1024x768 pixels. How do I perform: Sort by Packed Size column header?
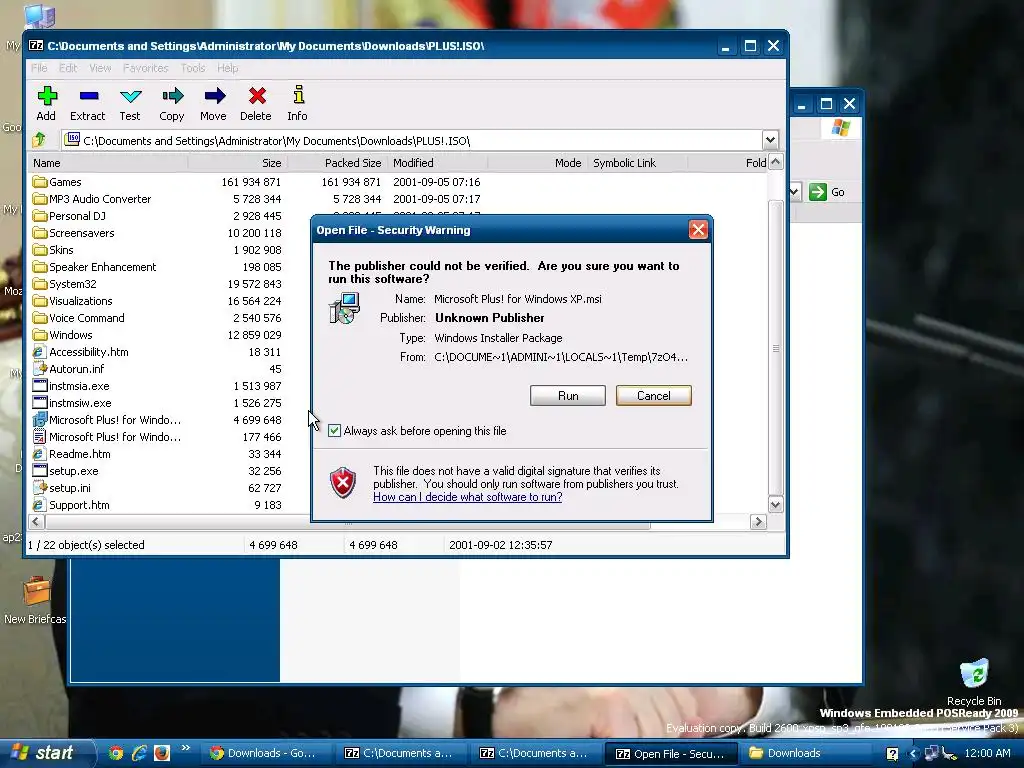point(337,163)
